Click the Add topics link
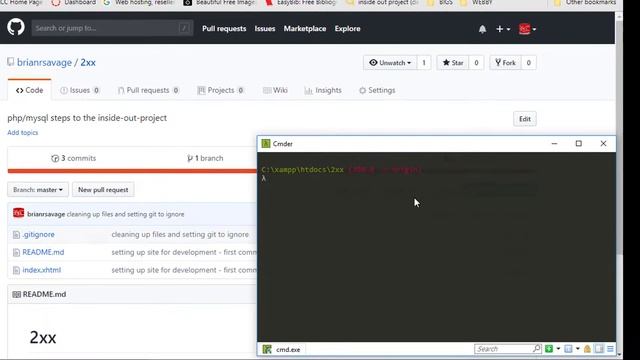Image resolution: width=640 pixels, height=360 pixels. (22, 133)
